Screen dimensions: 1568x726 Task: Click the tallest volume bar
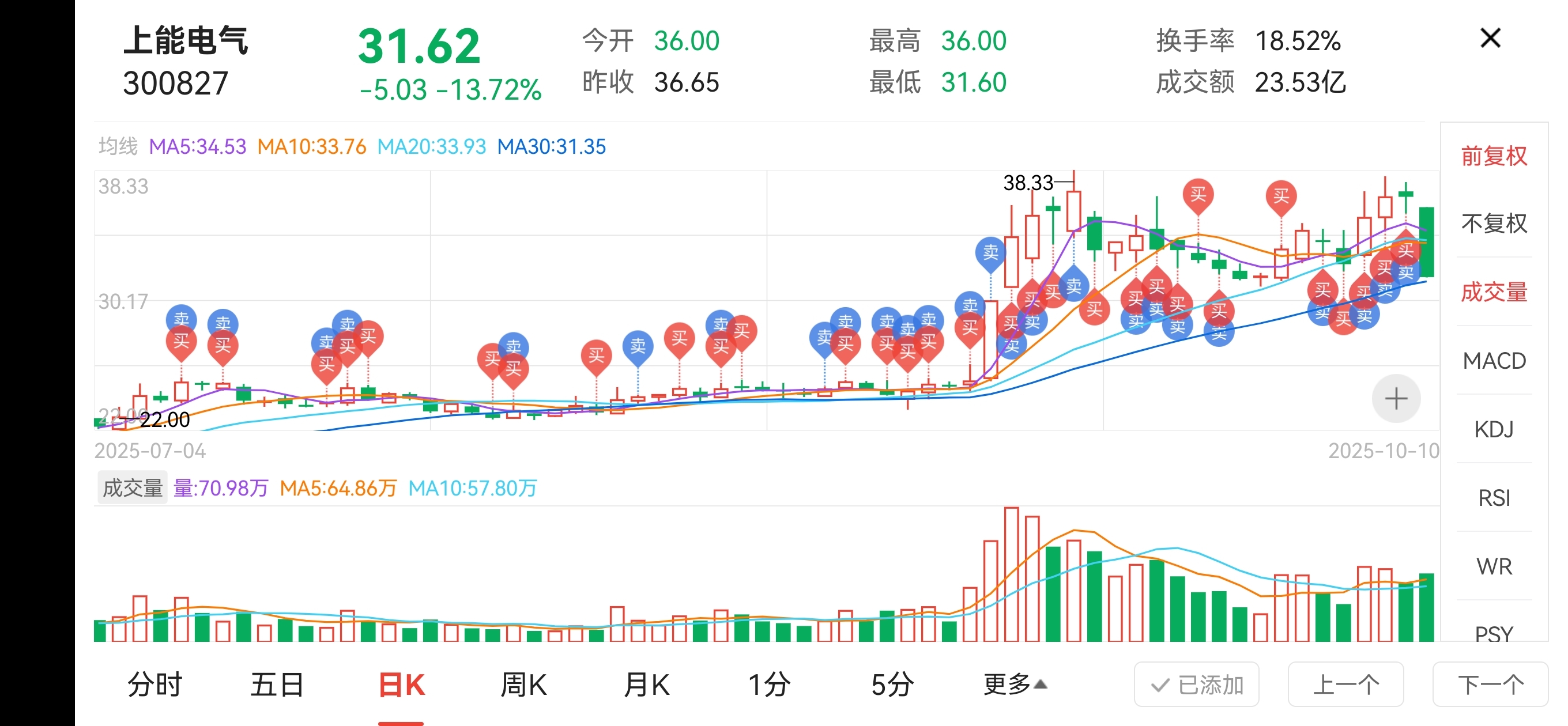tap(1011, 574)
